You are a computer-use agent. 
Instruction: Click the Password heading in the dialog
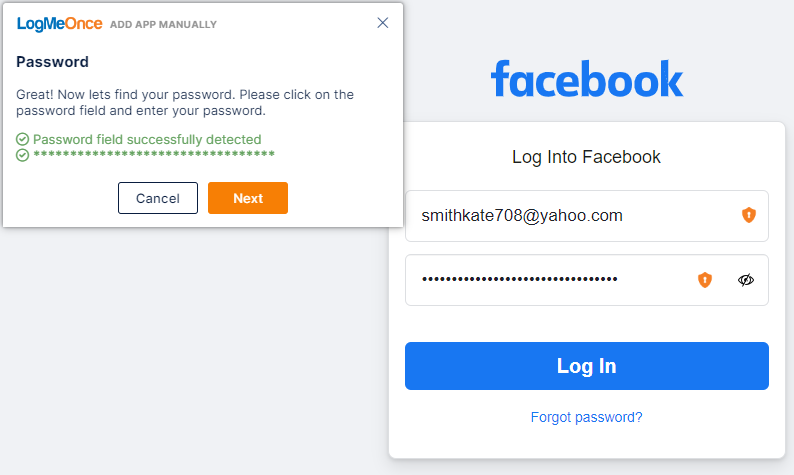tap(53, 62)
